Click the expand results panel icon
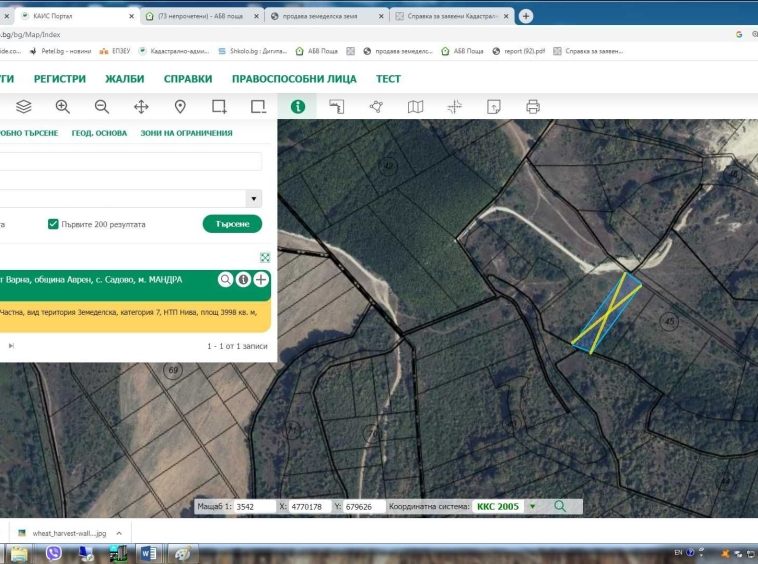 [265, 257]
